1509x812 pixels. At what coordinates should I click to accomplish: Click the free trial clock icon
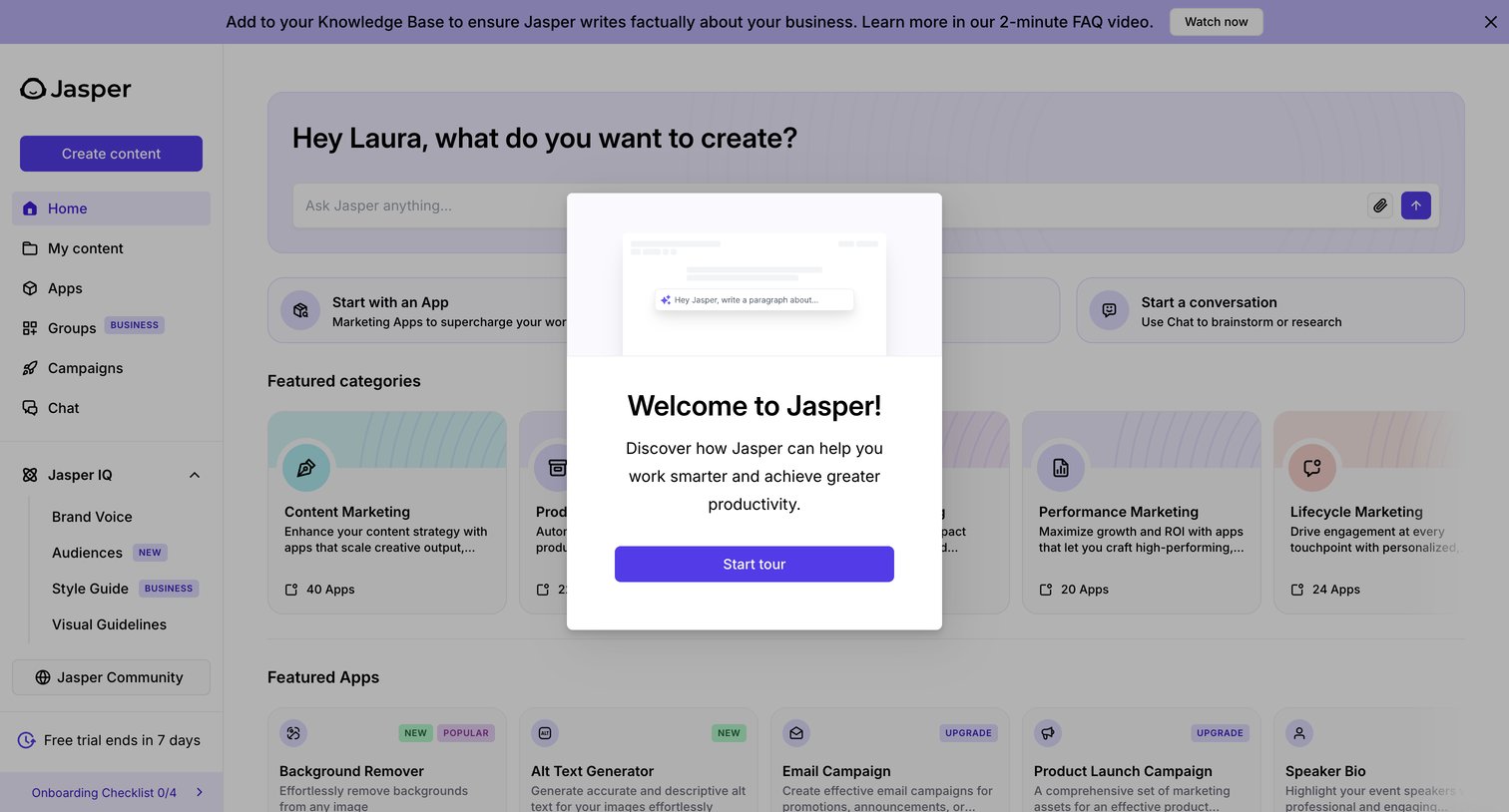[27, 740]
